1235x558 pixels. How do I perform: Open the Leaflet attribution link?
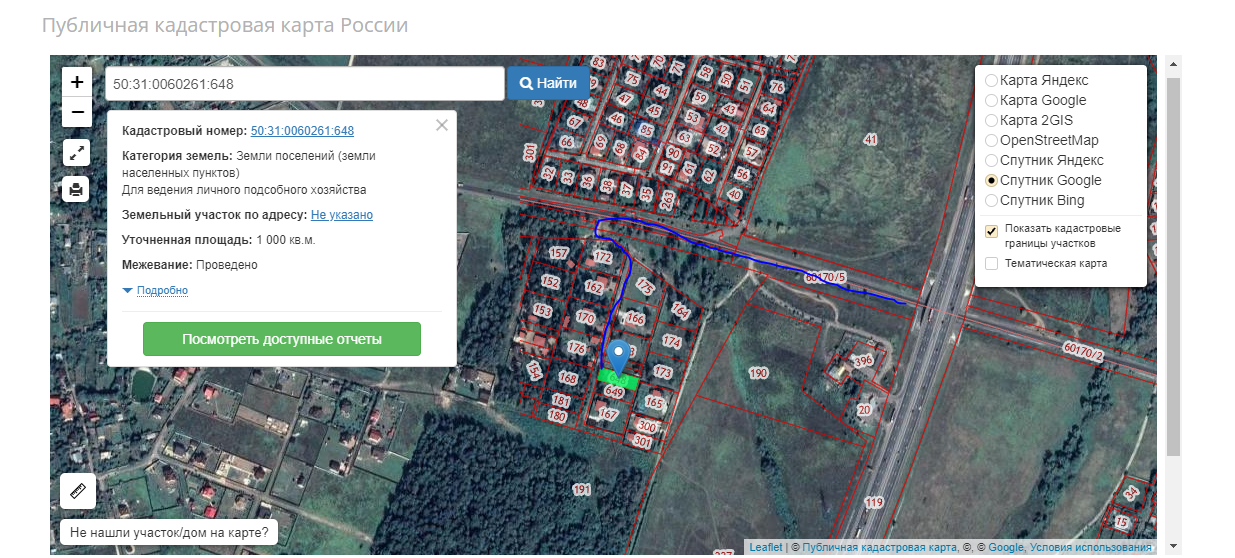pyautogui.click(x=766, y=548)
